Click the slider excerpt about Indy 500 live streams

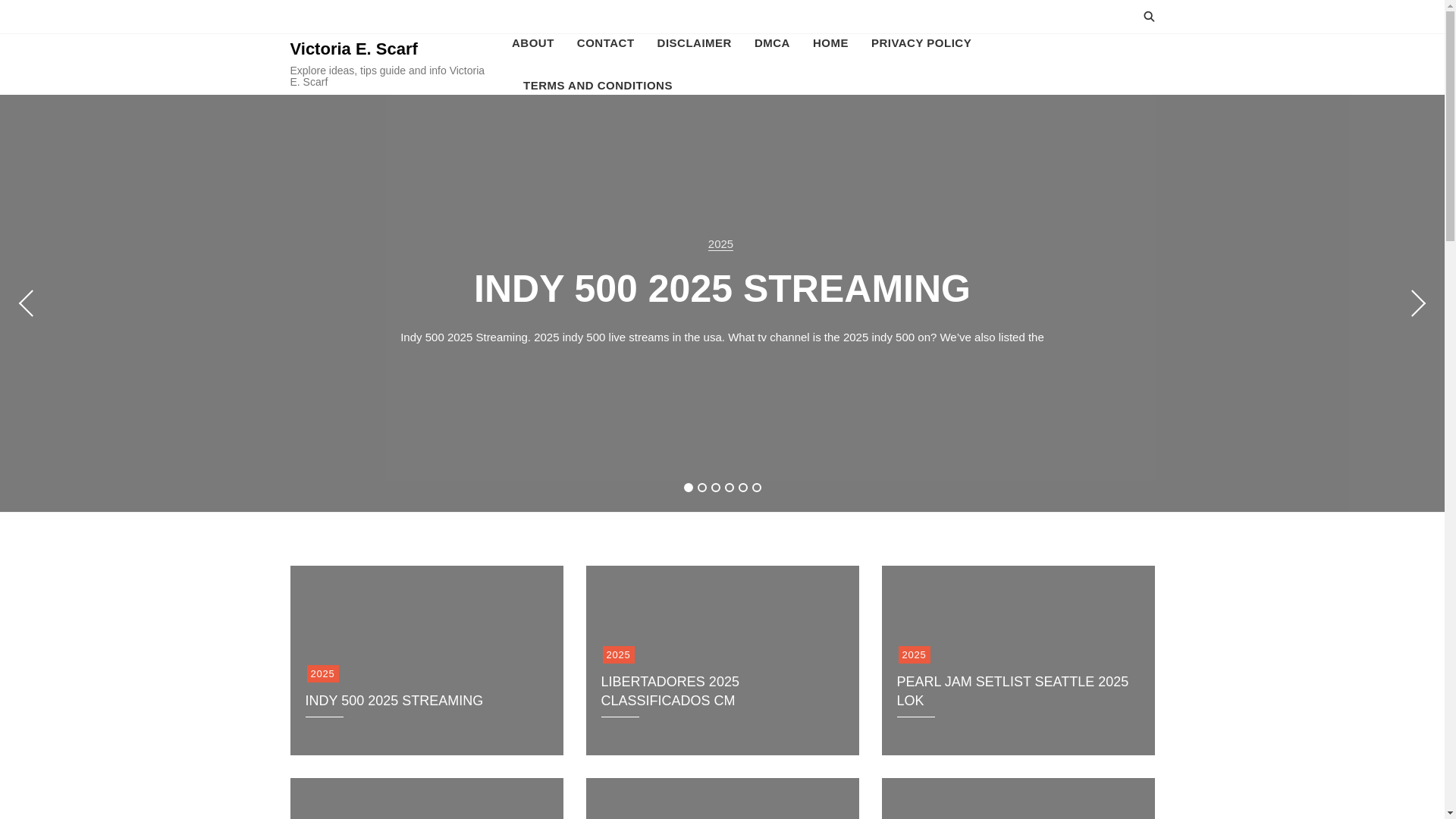(x=722, y=337)
